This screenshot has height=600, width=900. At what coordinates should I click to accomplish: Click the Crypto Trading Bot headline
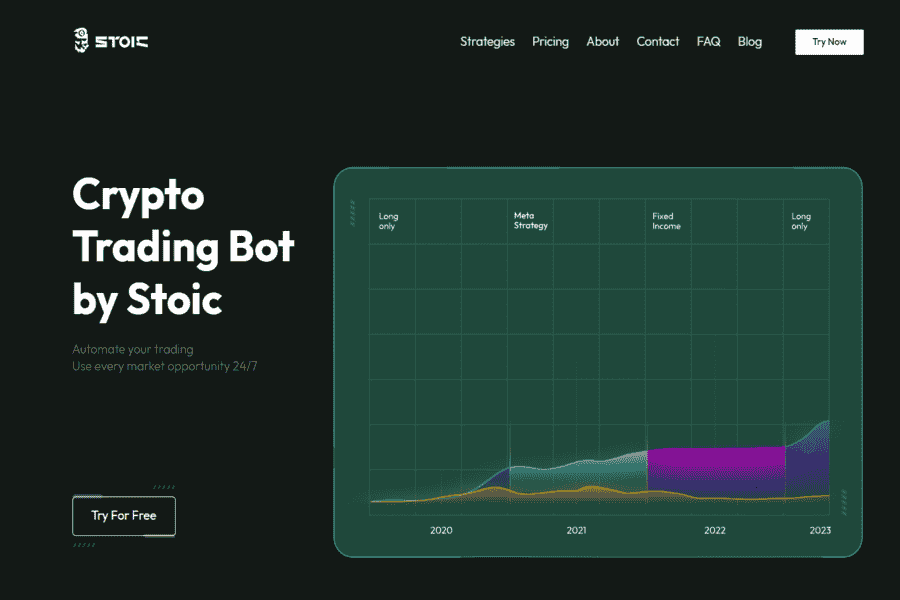(x=183, y=247)
